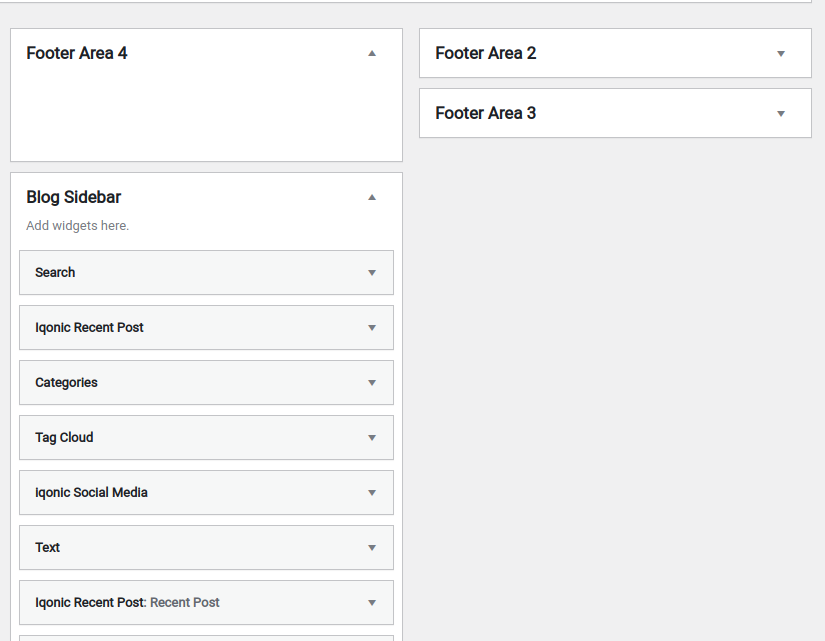Image resolution: width=825 pixels, height=641 pixels.
Task: Click the Tag Cloud widget title
Action: point(64,437)
